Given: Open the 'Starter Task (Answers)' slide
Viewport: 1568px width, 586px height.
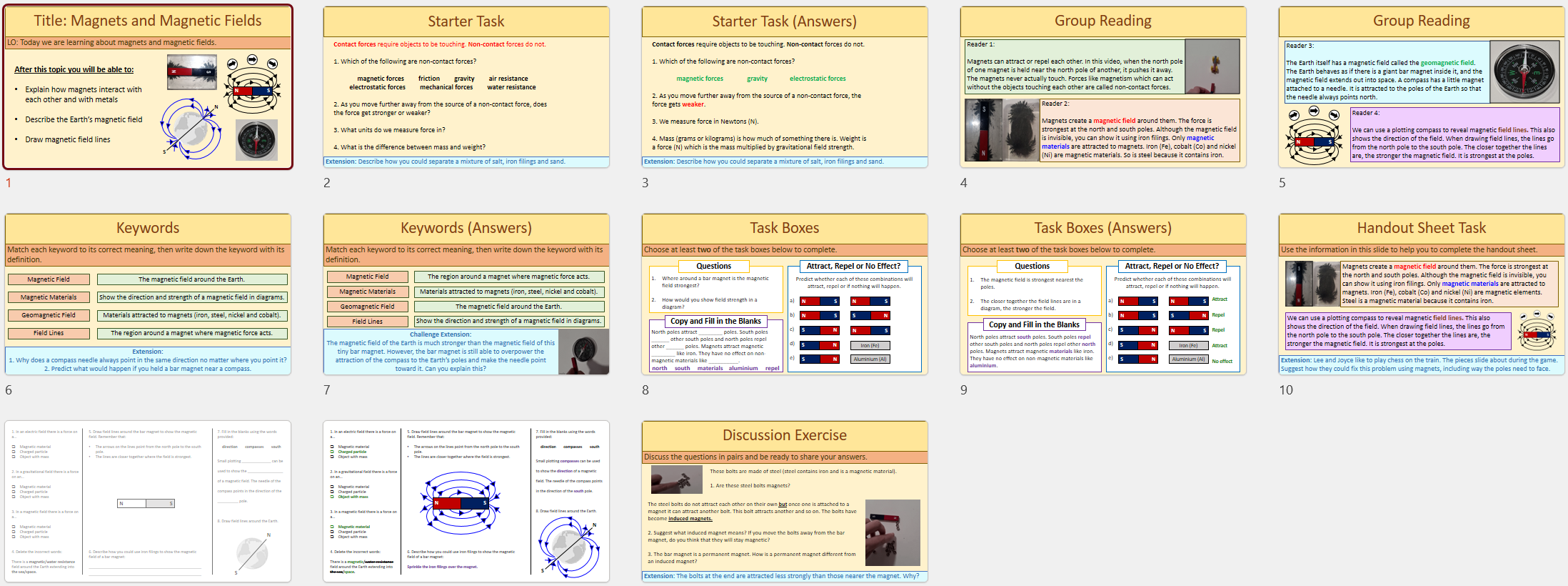Looking at the screenshot, I should (x=785, y=87).
